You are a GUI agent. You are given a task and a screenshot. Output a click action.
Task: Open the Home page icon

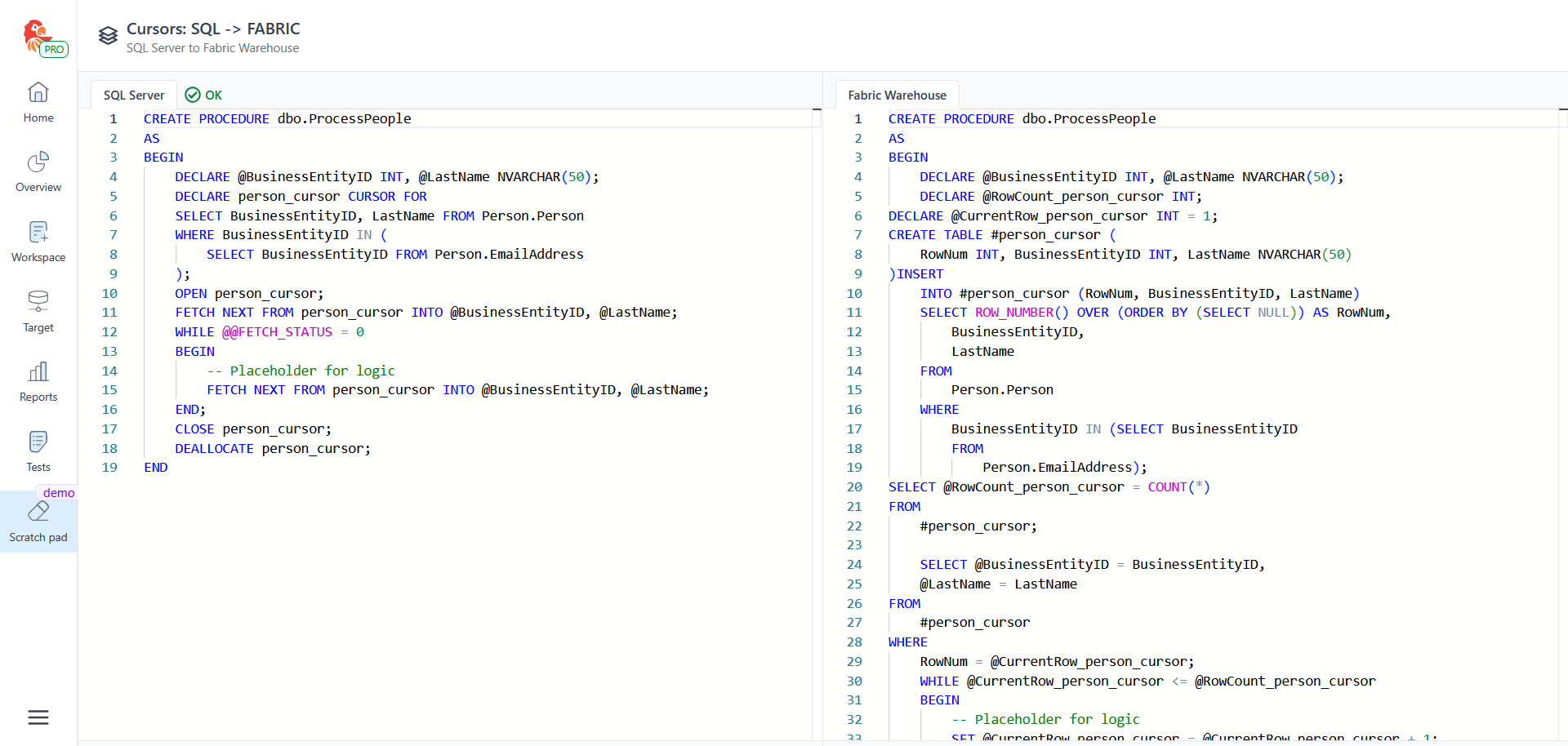[x=38, y=92]
